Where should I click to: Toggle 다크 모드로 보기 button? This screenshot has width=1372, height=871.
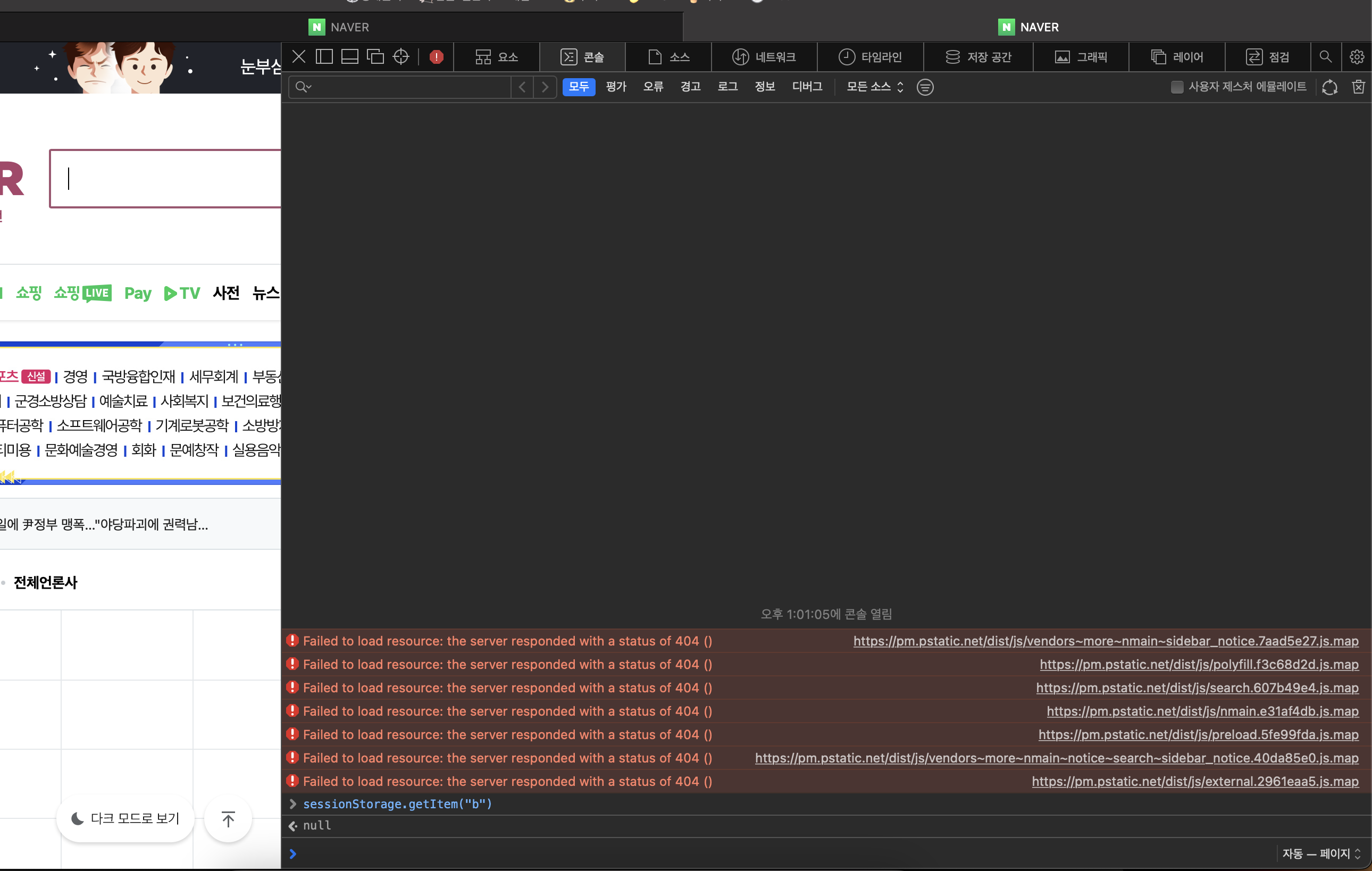(x=126, y=818)
